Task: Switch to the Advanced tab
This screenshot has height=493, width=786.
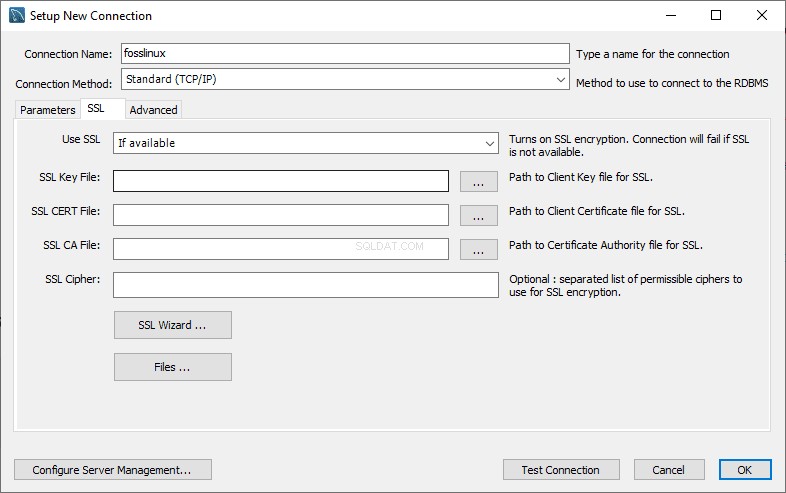Action: [x=153, y=110]
